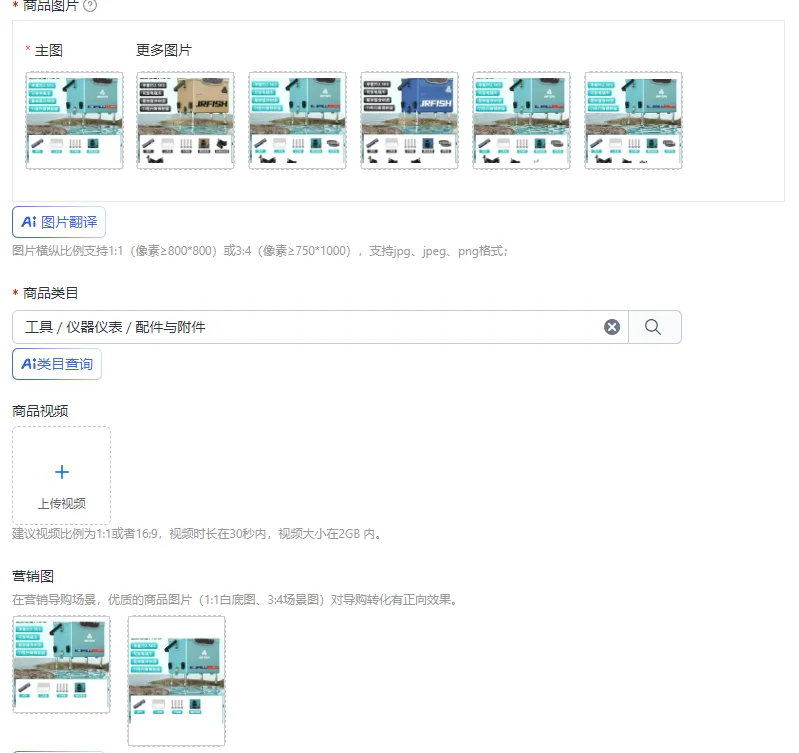Clear the selected 商品类目 with the X icon
Viewport: 799px width, 753px height.
click(612, 327)
